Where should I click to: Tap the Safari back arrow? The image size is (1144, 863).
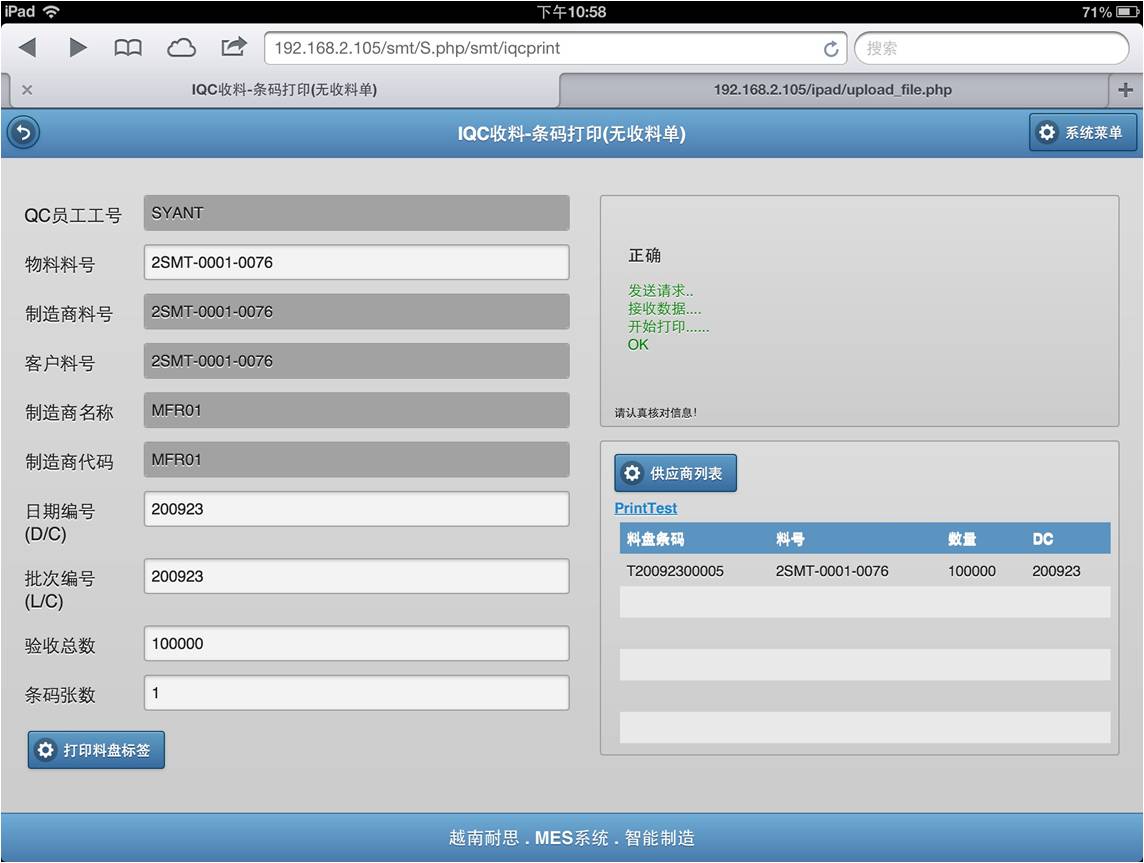[x=27, y=47]
